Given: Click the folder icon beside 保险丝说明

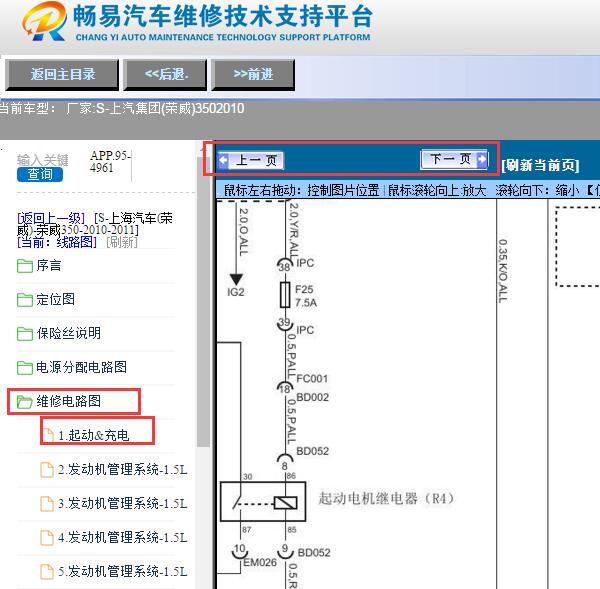Looking at the screenshot, I should [x=24, y=334].
